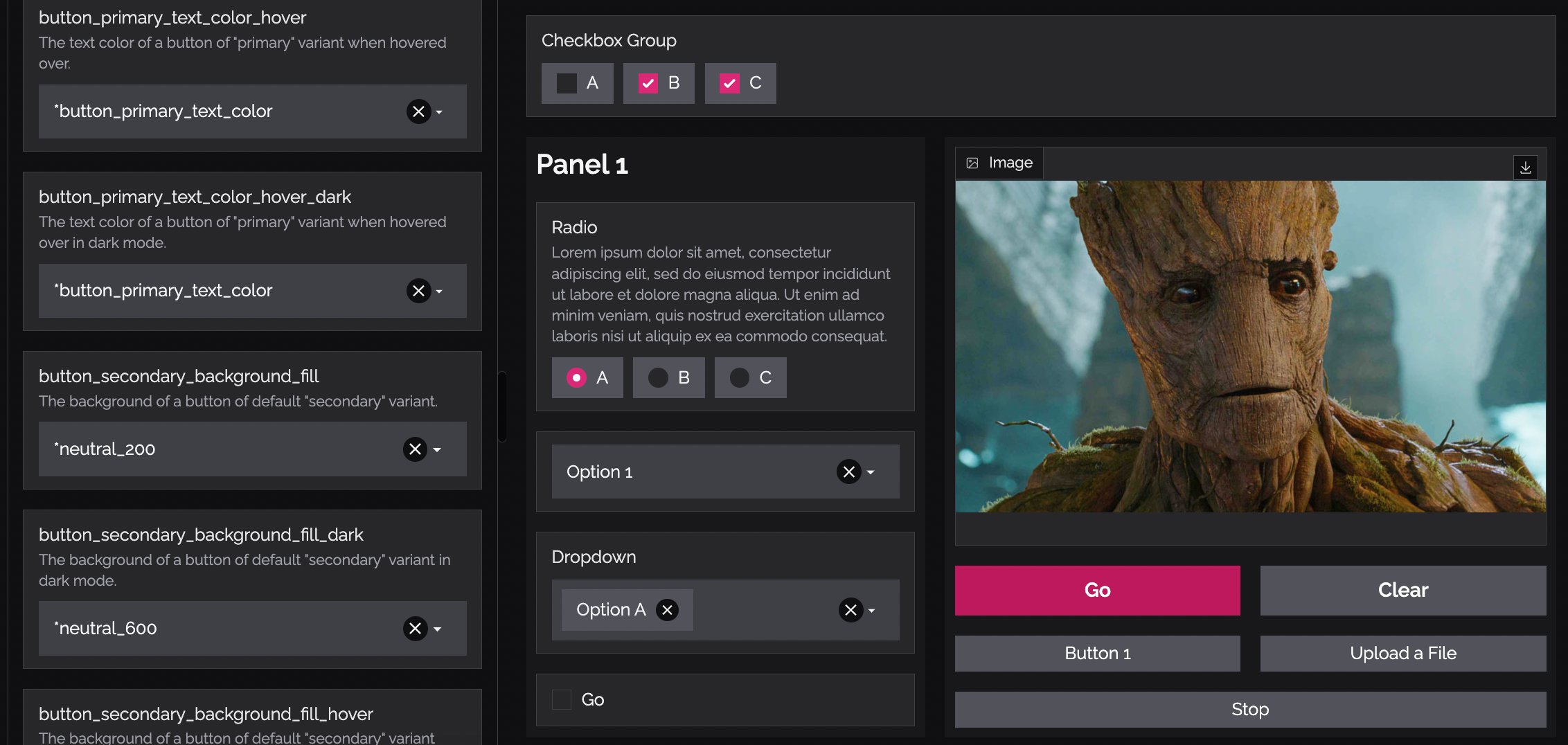
Task: Clear the button_secondary_background_fill neutral_200 value
Action: (x=415, y=449)
